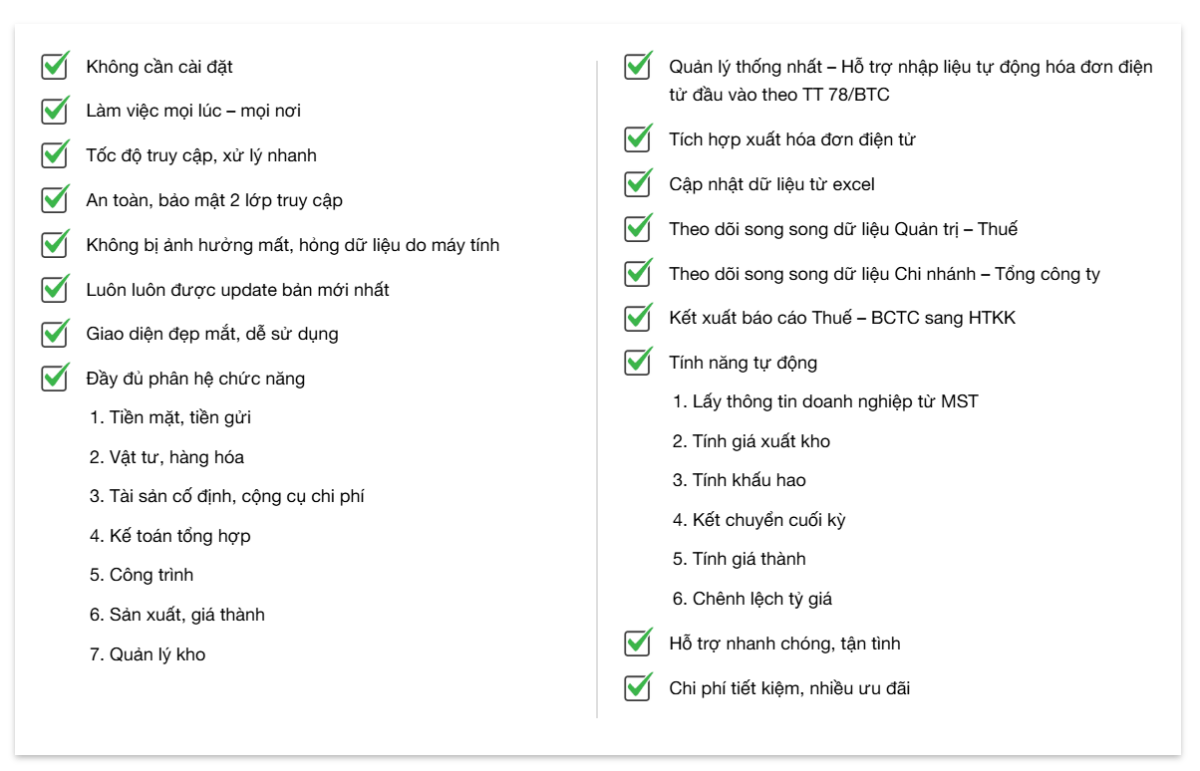
Task: Click the checkmark next to Hỗ trợ nhanh chóng
Action: [638, 643]
